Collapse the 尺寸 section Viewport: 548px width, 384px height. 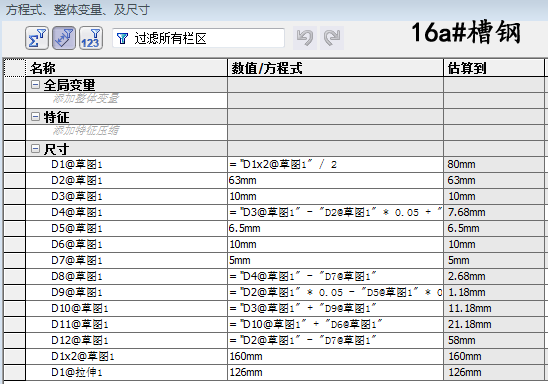[35, 149]
